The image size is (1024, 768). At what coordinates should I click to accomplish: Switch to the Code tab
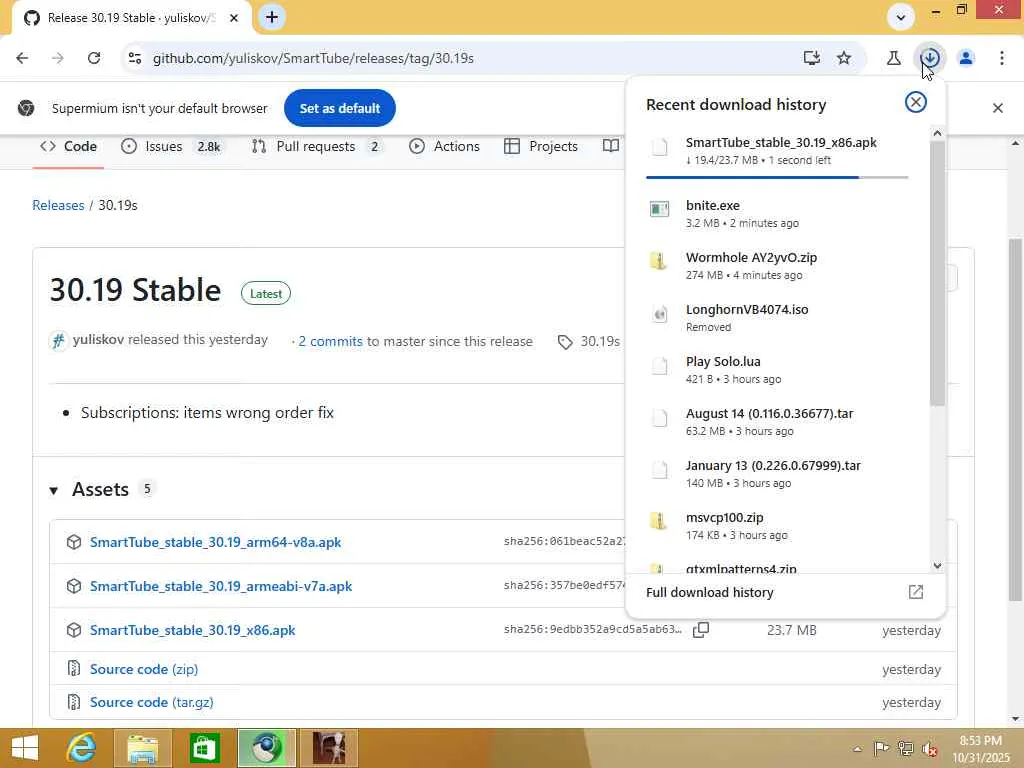(69, 146)
